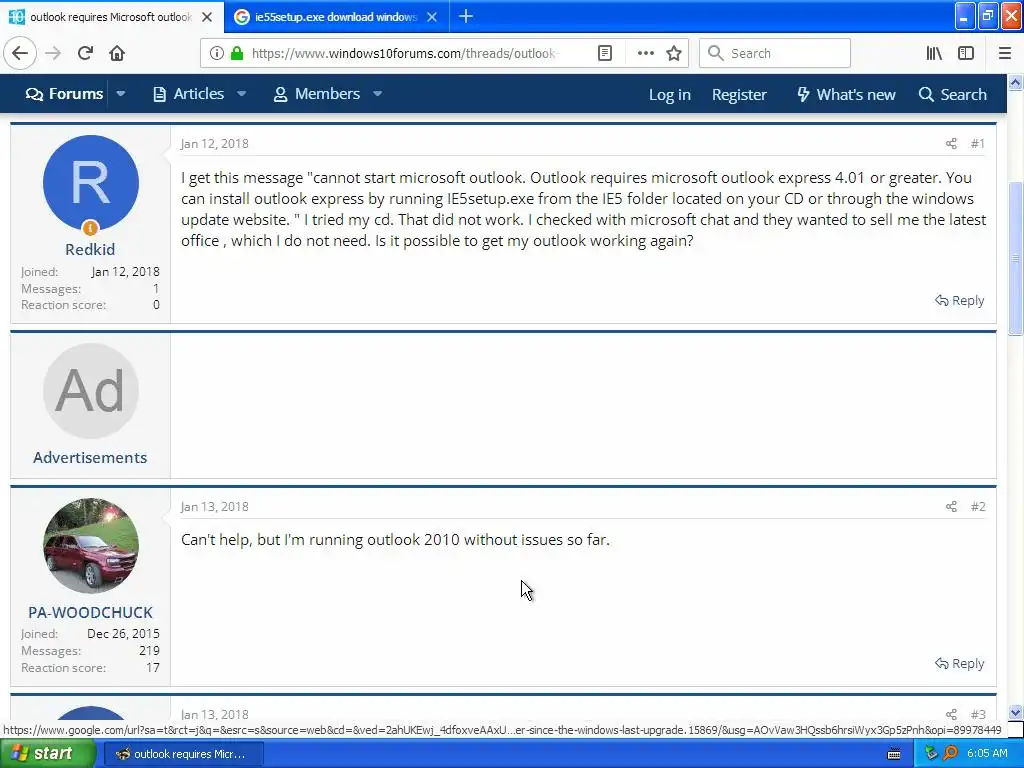
Task: Click the keyboard icon in taskbar
Action: click(x=894, y=754)
